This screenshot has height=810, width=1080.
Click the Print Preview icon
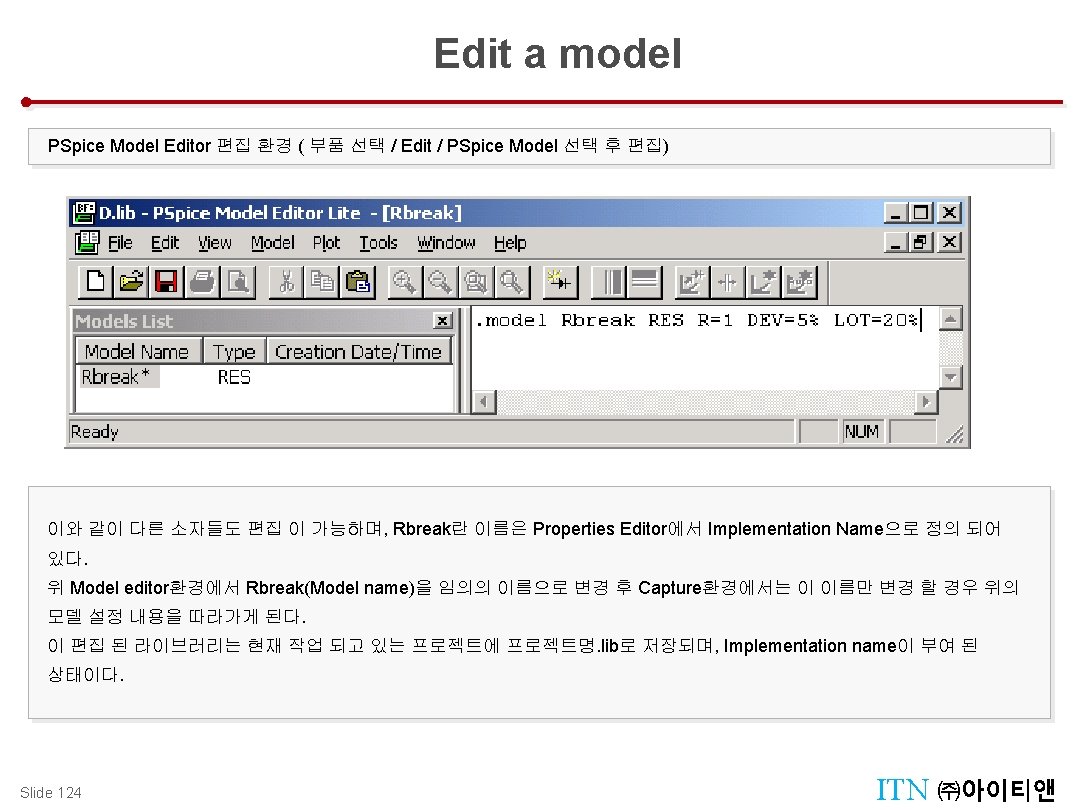tap(238, 282)
